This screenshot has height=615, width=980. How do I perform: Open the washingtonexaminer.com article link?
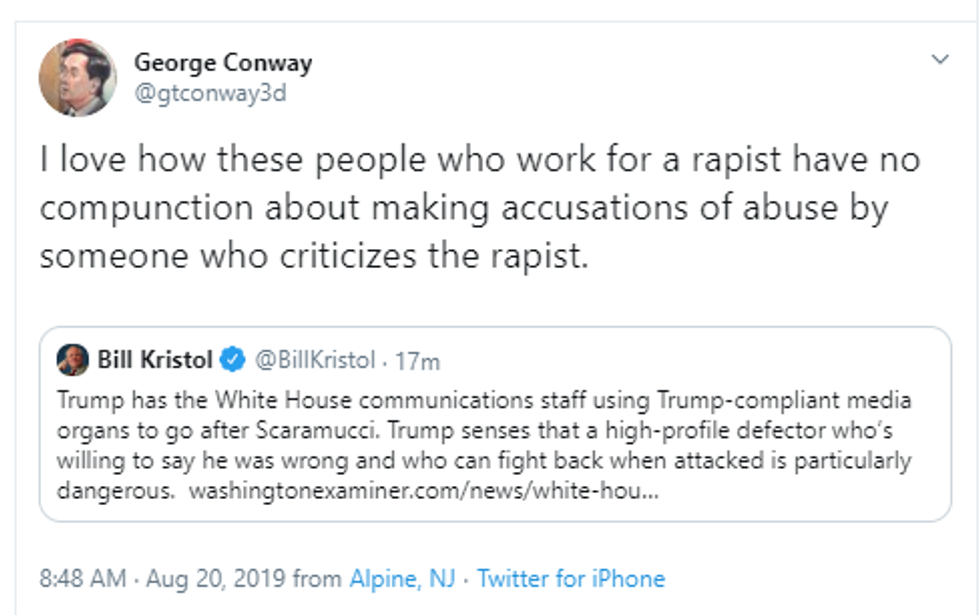(424, 491)
